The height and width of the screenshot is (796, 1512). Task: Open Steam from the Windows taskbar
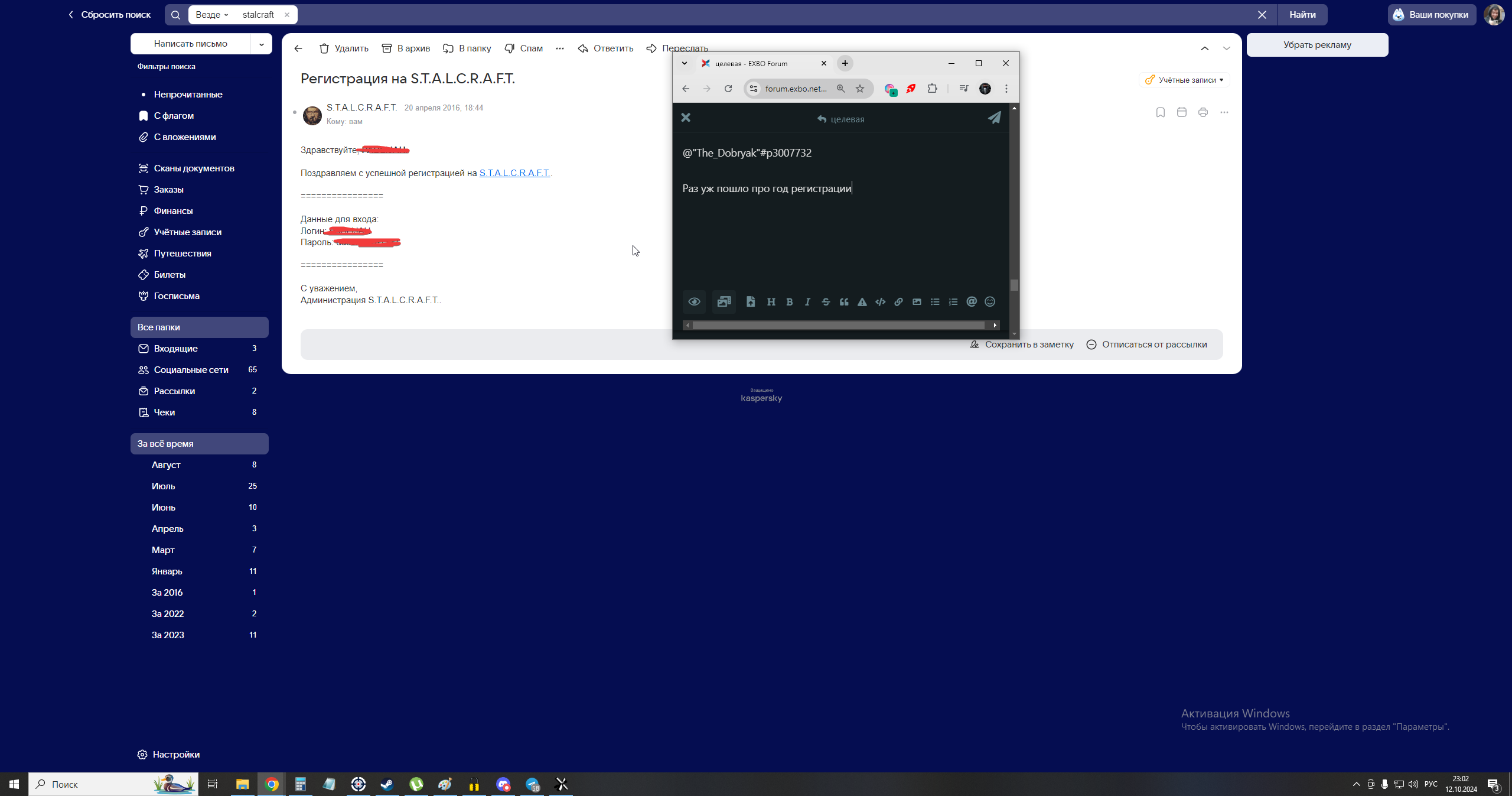click(x=387, y=784)
